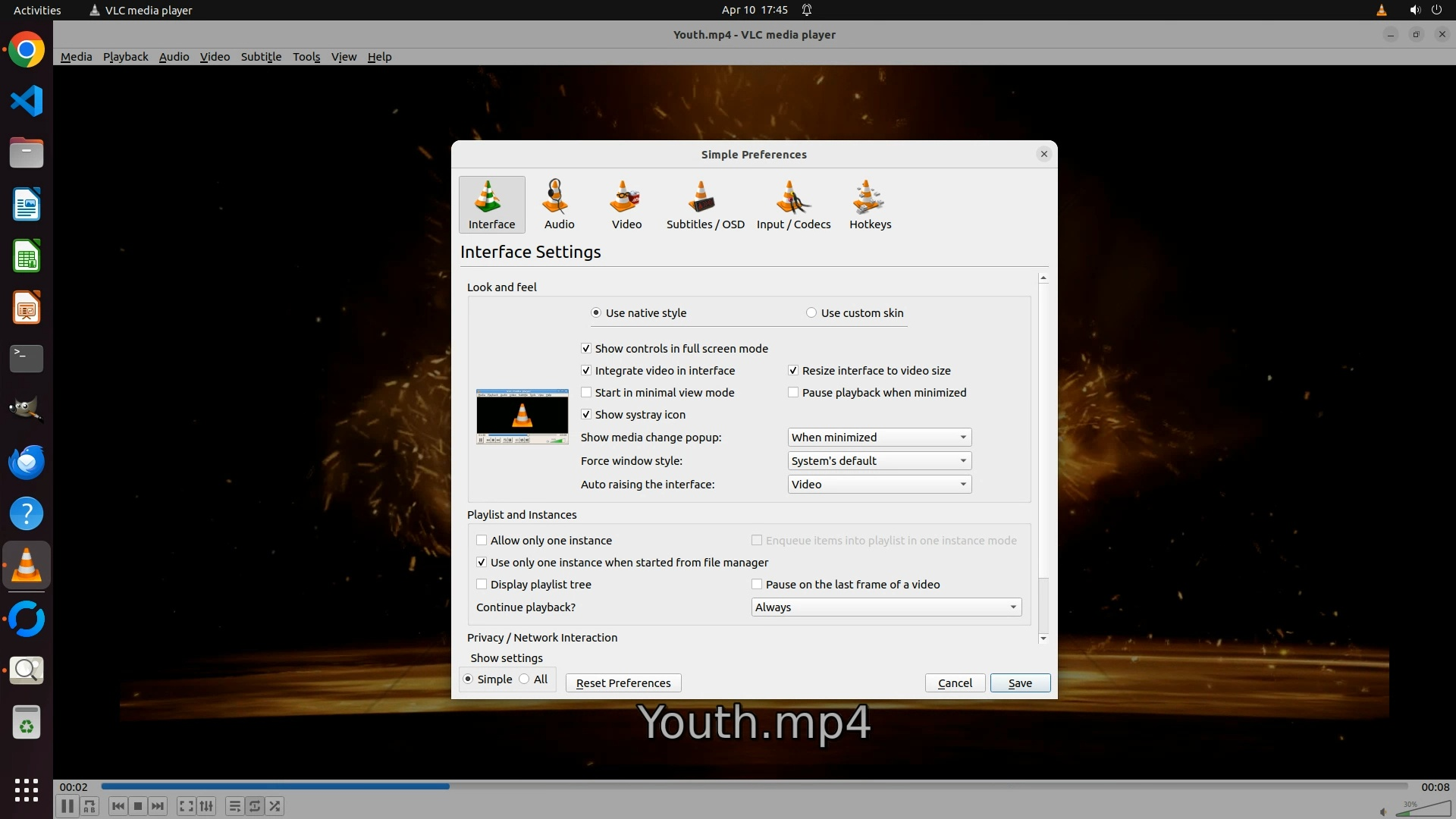The width and height of the screenshot is (1456, 819).
Task: Open the Video preferences section
Action: point(626,204)
